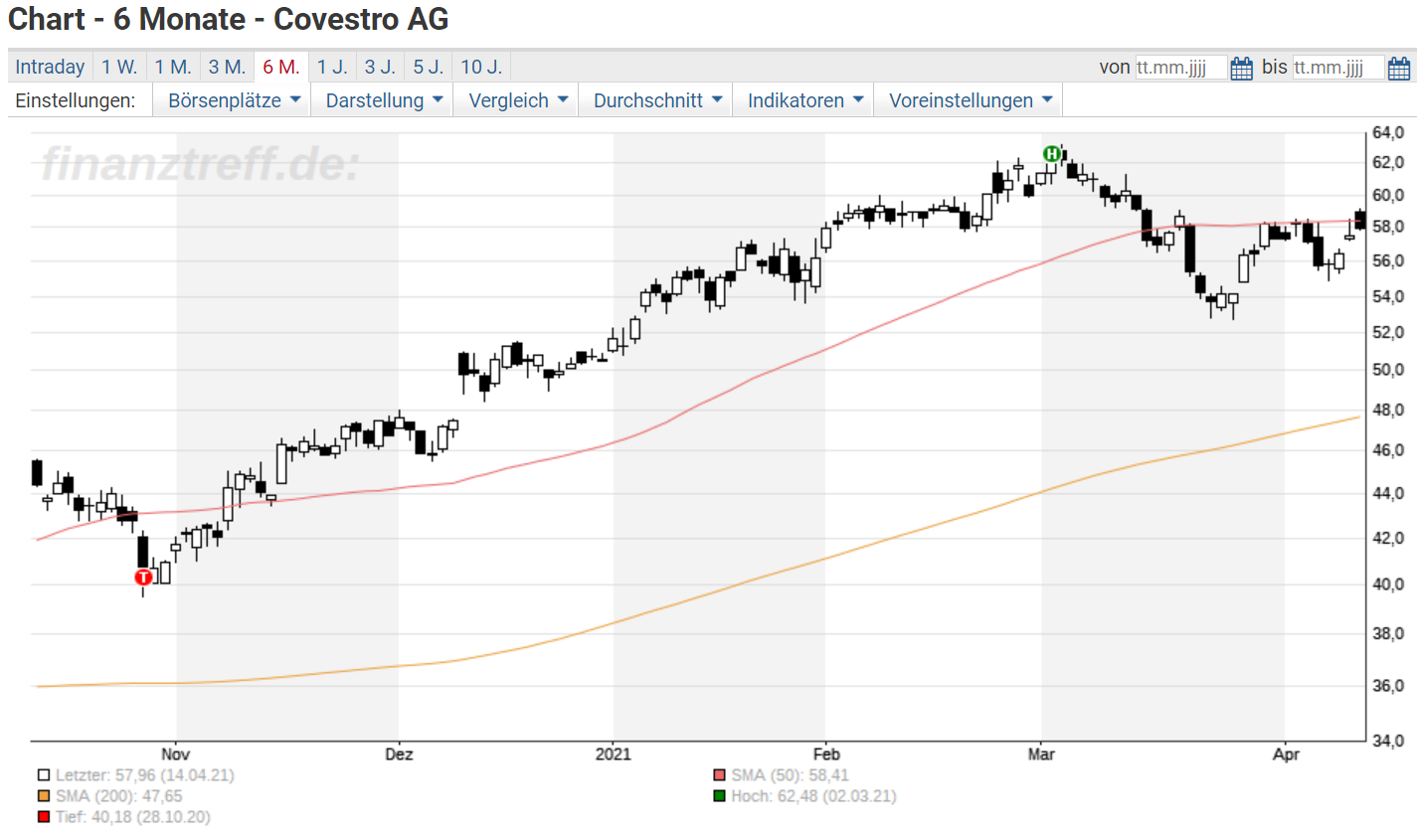Switch to the 1 W. timeframe tab
1417x840 pixels.
tap(119, 67)
